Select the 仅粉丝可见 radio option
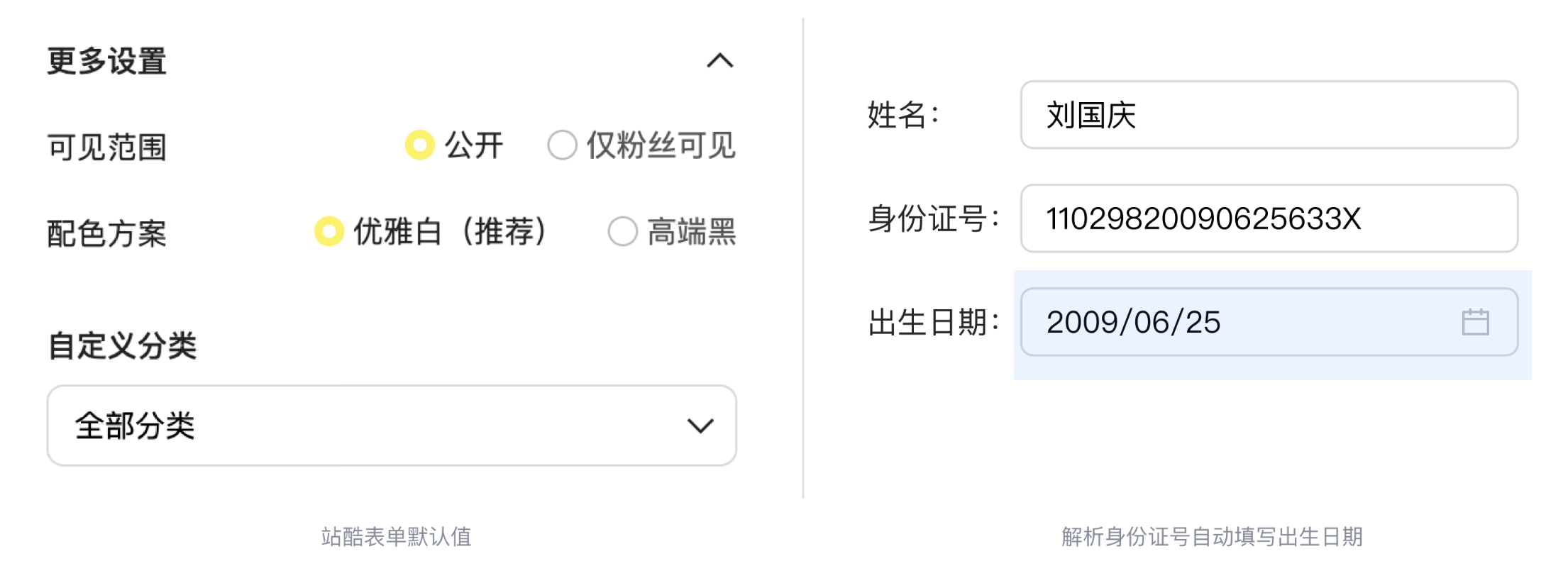Screen dimensions: 1568x566 click(562, 145)
